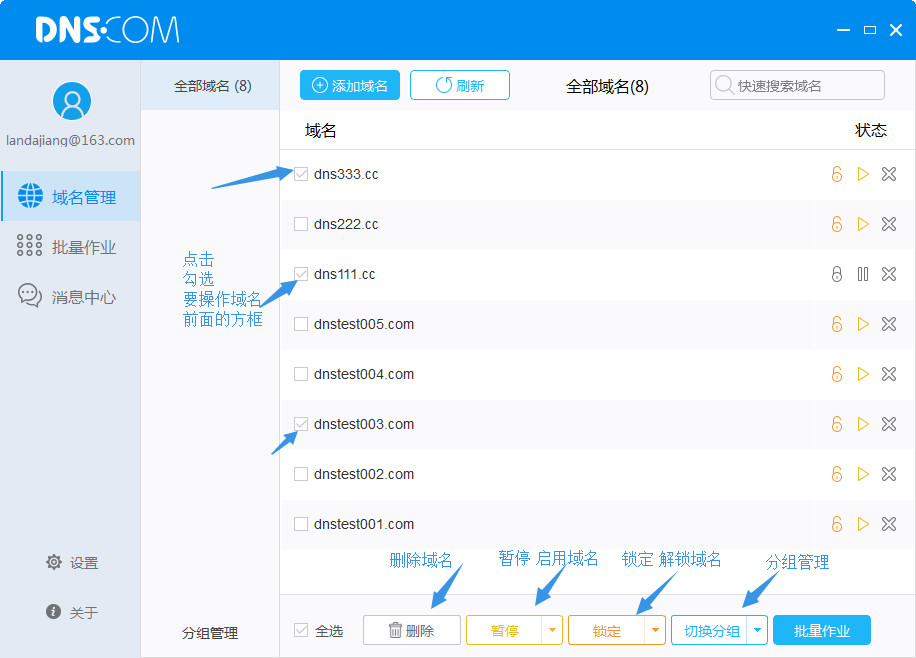This screenshot has height=658, width=916.
Task: Expand the 锁定 dropdown arrow
Action: 655,630
